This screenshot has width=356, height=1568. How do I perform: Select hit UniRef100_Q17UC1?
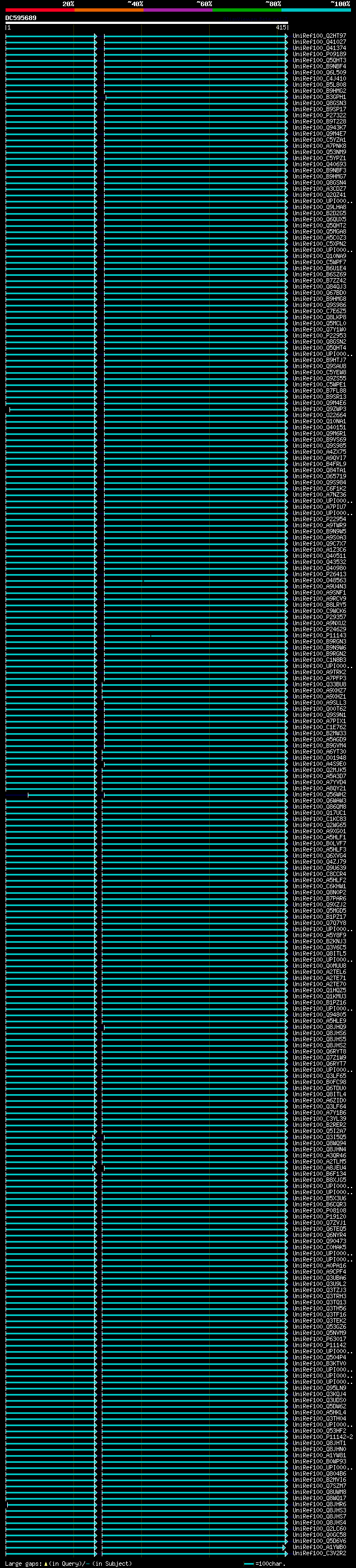coord(319,813)
